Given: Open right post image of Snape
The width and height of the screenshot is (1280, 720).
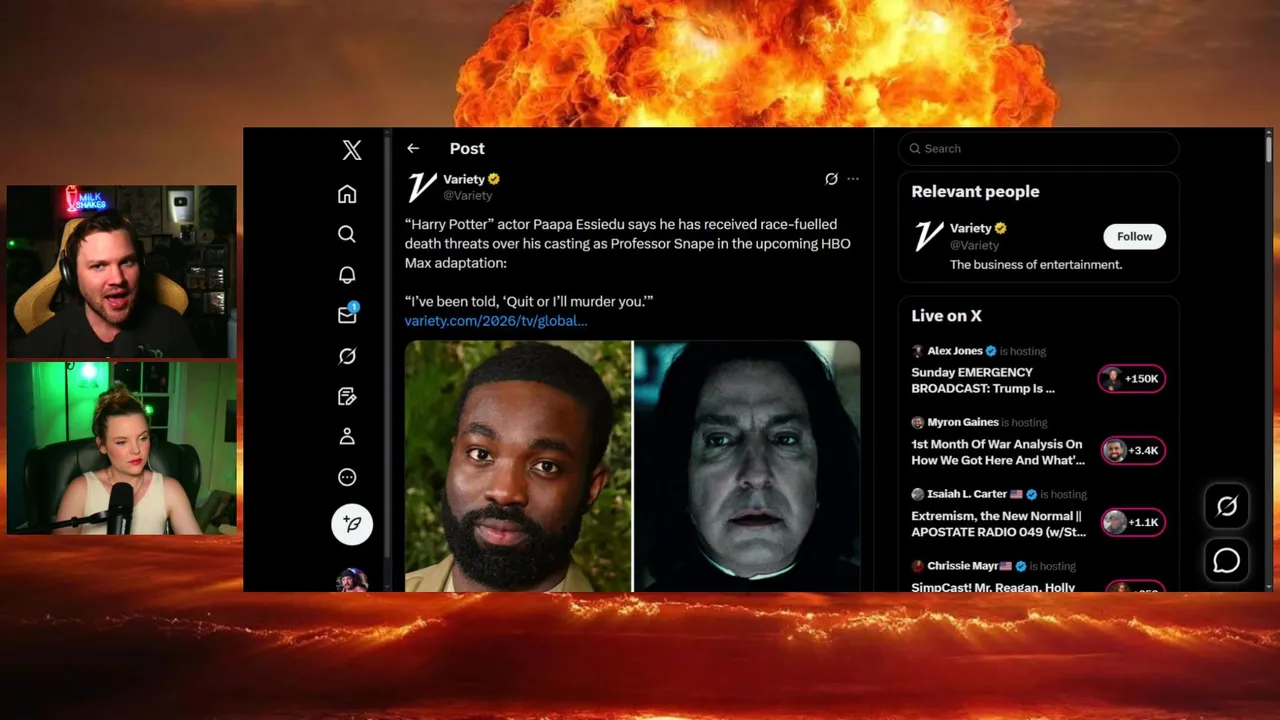Looking at the screenshot, I should [747, 466].
